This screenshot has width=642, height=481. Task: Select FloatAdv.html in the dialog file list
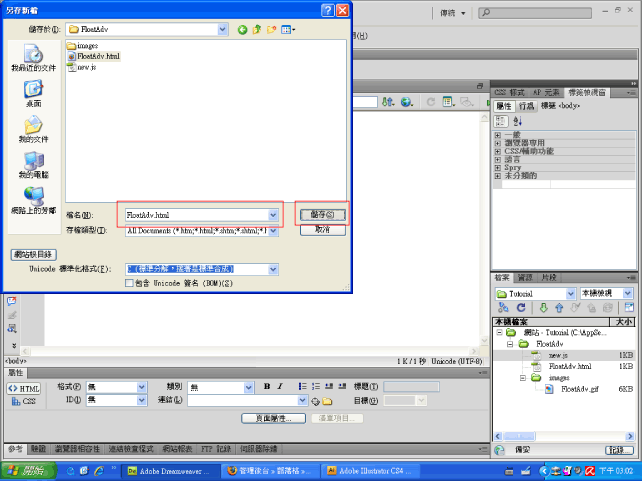pyautogui.click(x=94, y=56)
